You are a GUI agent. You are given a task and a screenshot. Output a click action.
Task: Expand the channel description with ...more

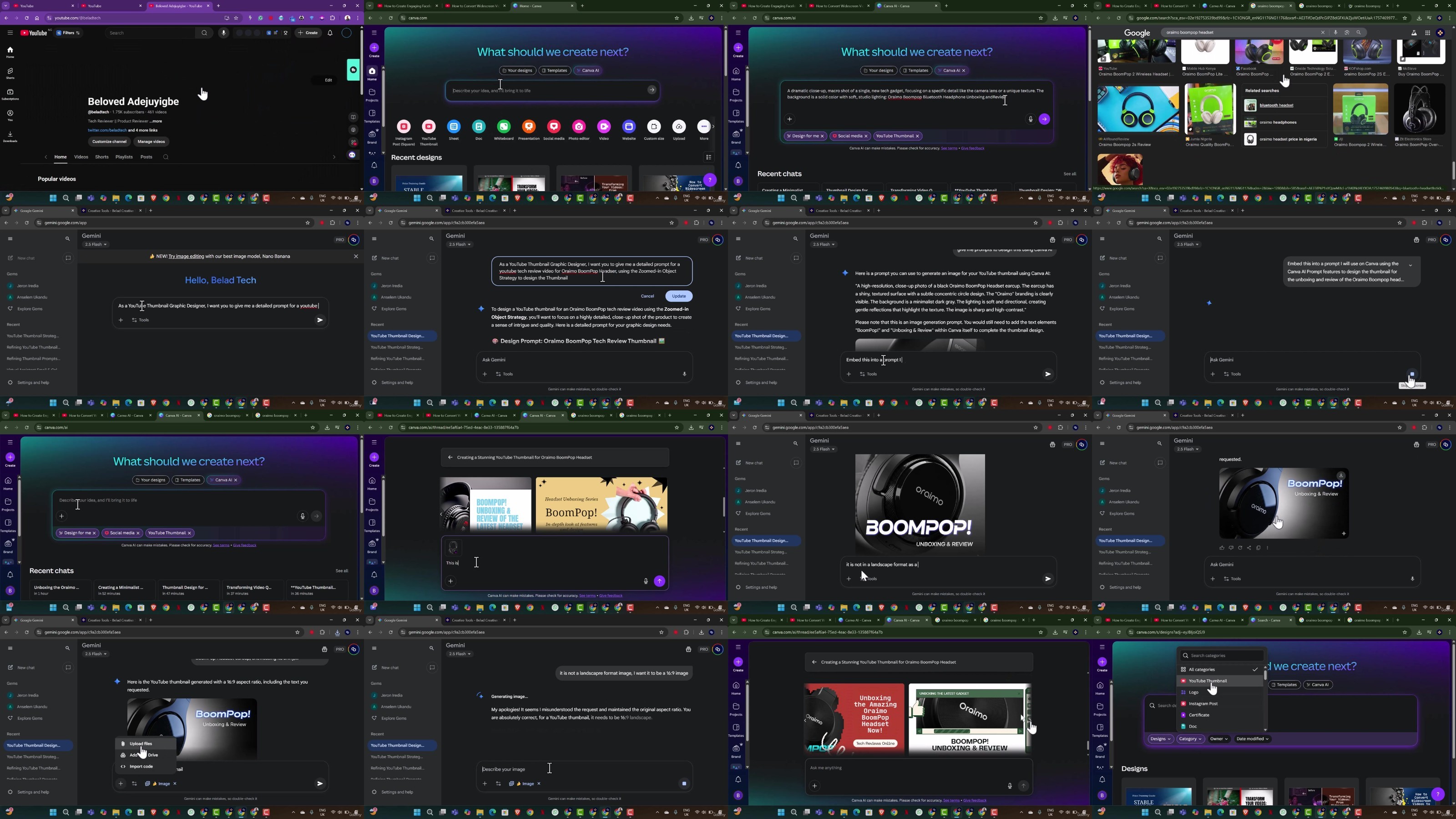coord(156,121)
